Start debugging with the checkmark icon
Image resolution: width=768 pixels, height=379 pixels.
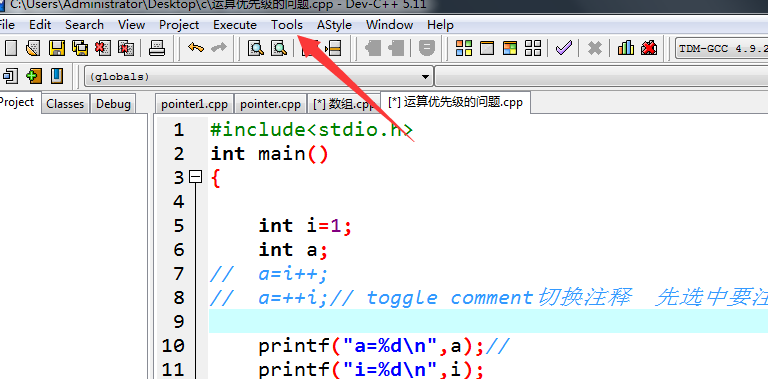[564, 48]
